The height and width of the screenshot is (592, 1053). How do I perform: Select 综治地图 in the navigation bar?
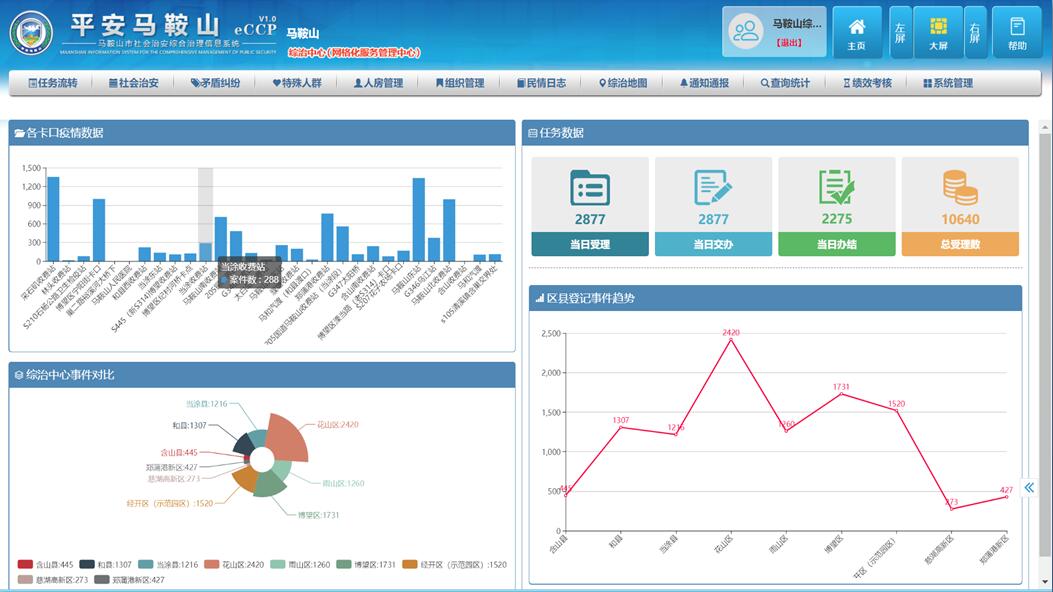tap(623, 83)
